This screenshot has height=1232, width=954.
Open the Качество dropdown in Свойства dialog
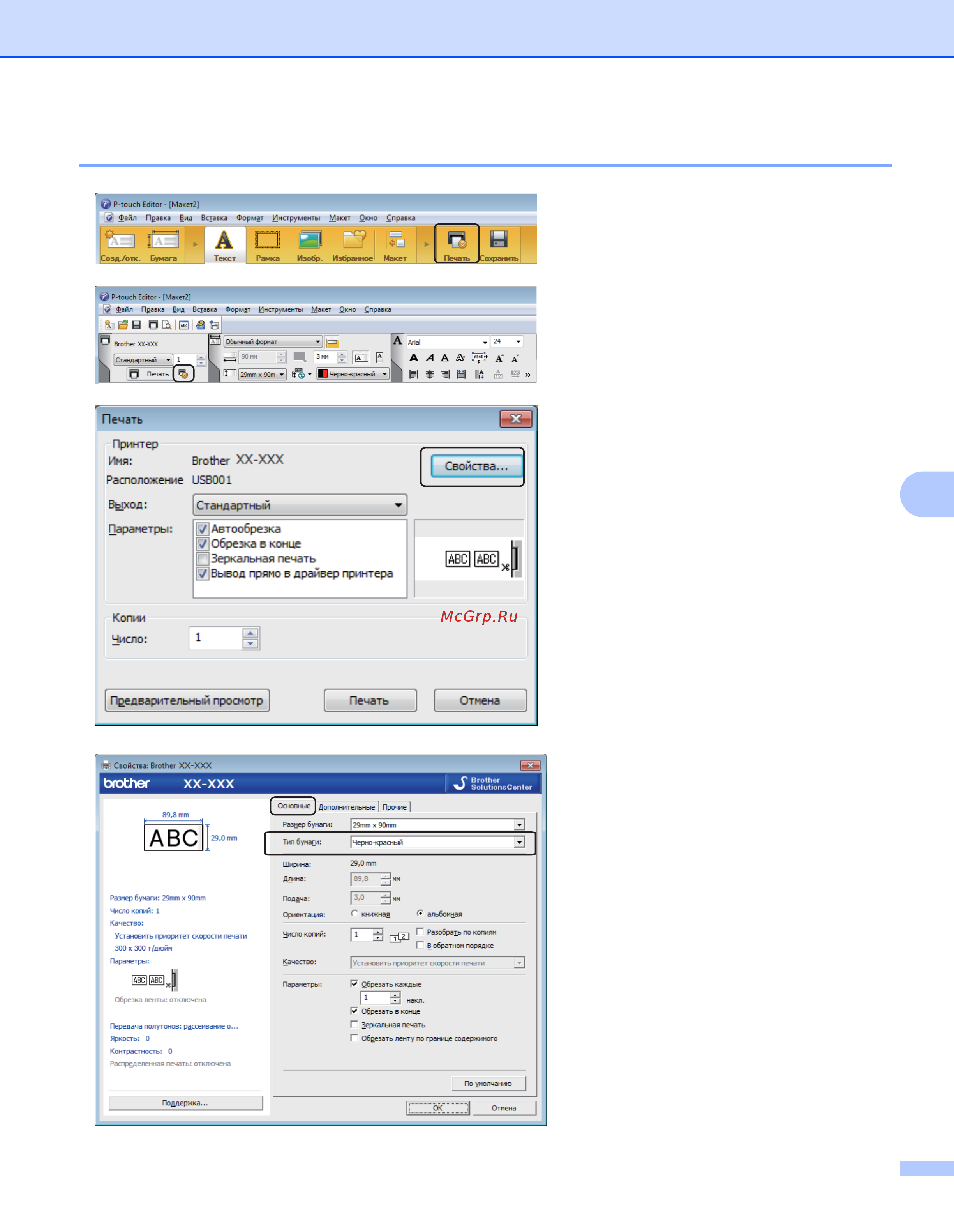(437, 963)
